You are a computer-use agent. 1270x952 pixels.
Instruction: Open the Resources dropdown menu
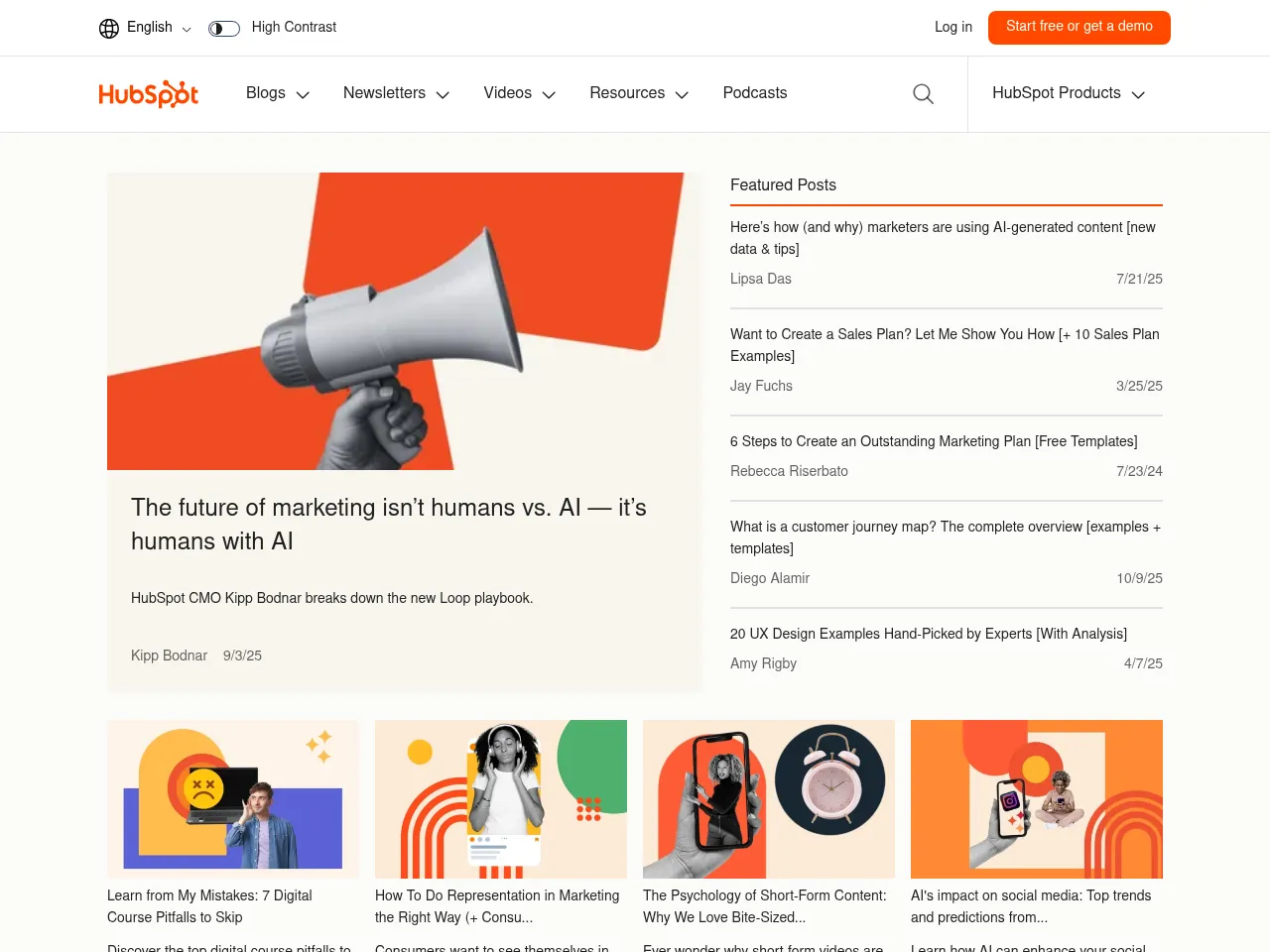(x=638, y=93)
